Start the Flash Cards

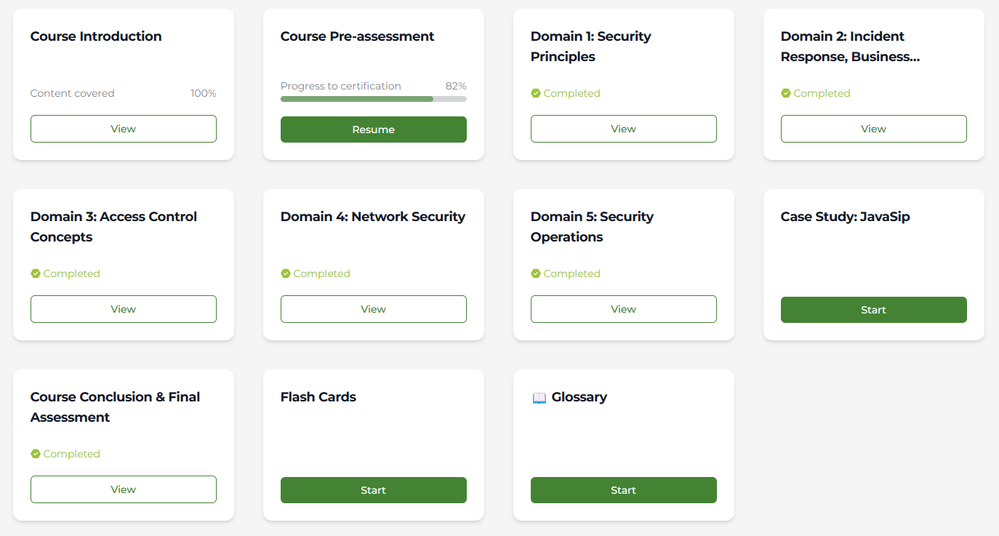[x=373, y=490]
